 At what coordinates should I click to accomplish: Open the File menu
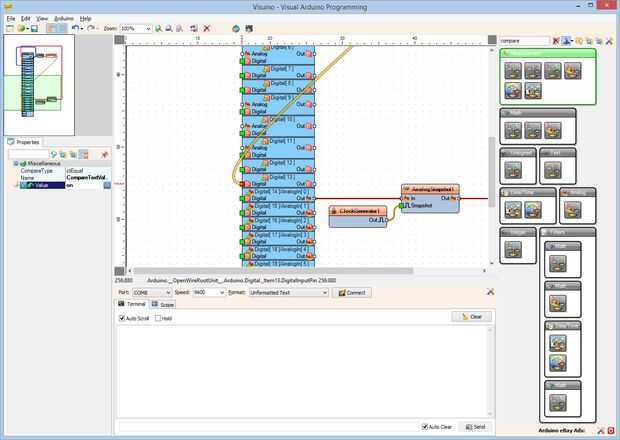(x=11, y=19)
